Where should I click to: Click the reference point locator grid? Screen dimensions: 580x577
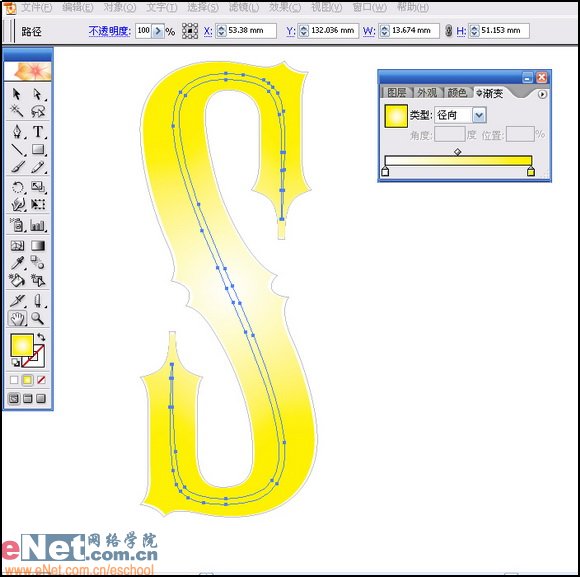pos(190,31)
